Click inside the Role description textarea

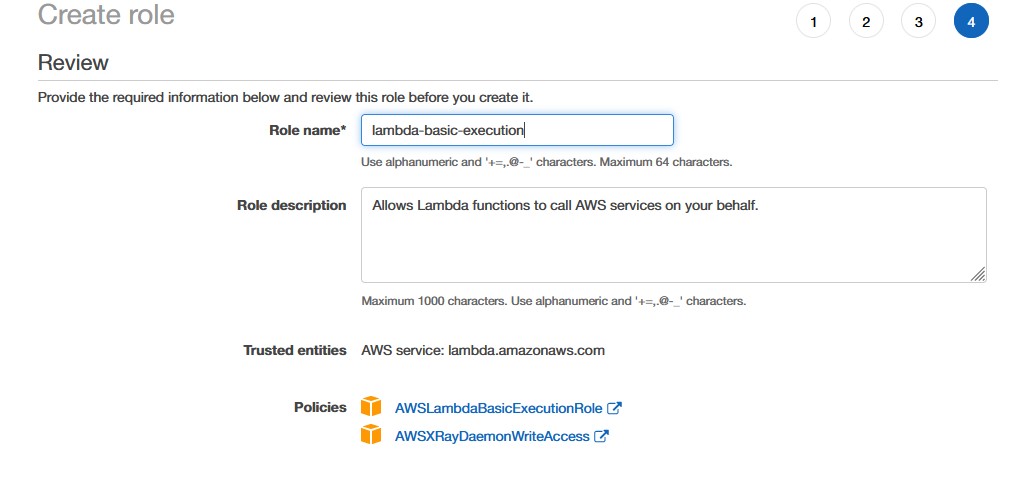[x=674, y=235]
